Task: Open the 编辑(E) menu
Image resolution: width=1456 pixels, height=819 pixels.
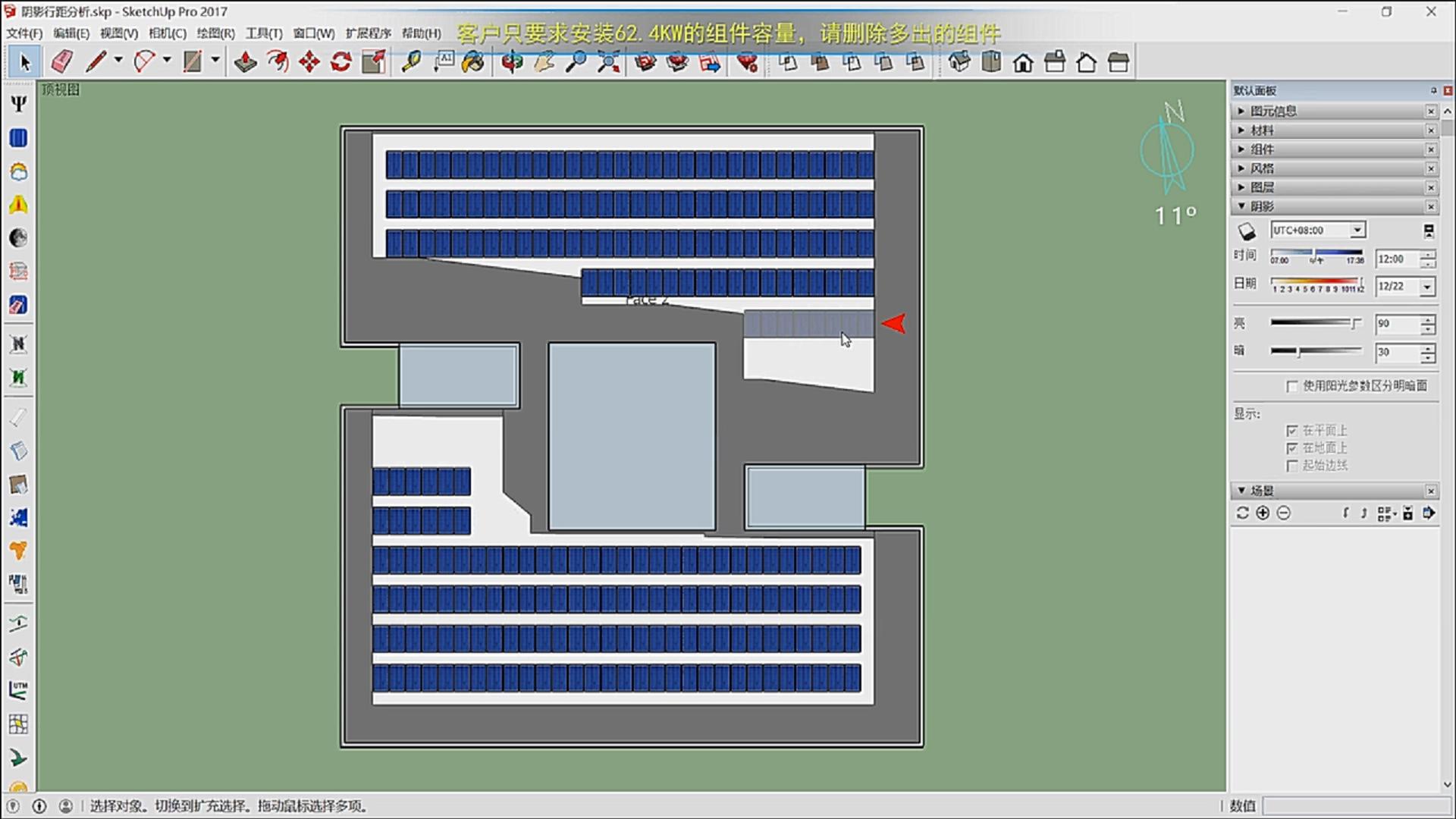Action: pos(71,33)
